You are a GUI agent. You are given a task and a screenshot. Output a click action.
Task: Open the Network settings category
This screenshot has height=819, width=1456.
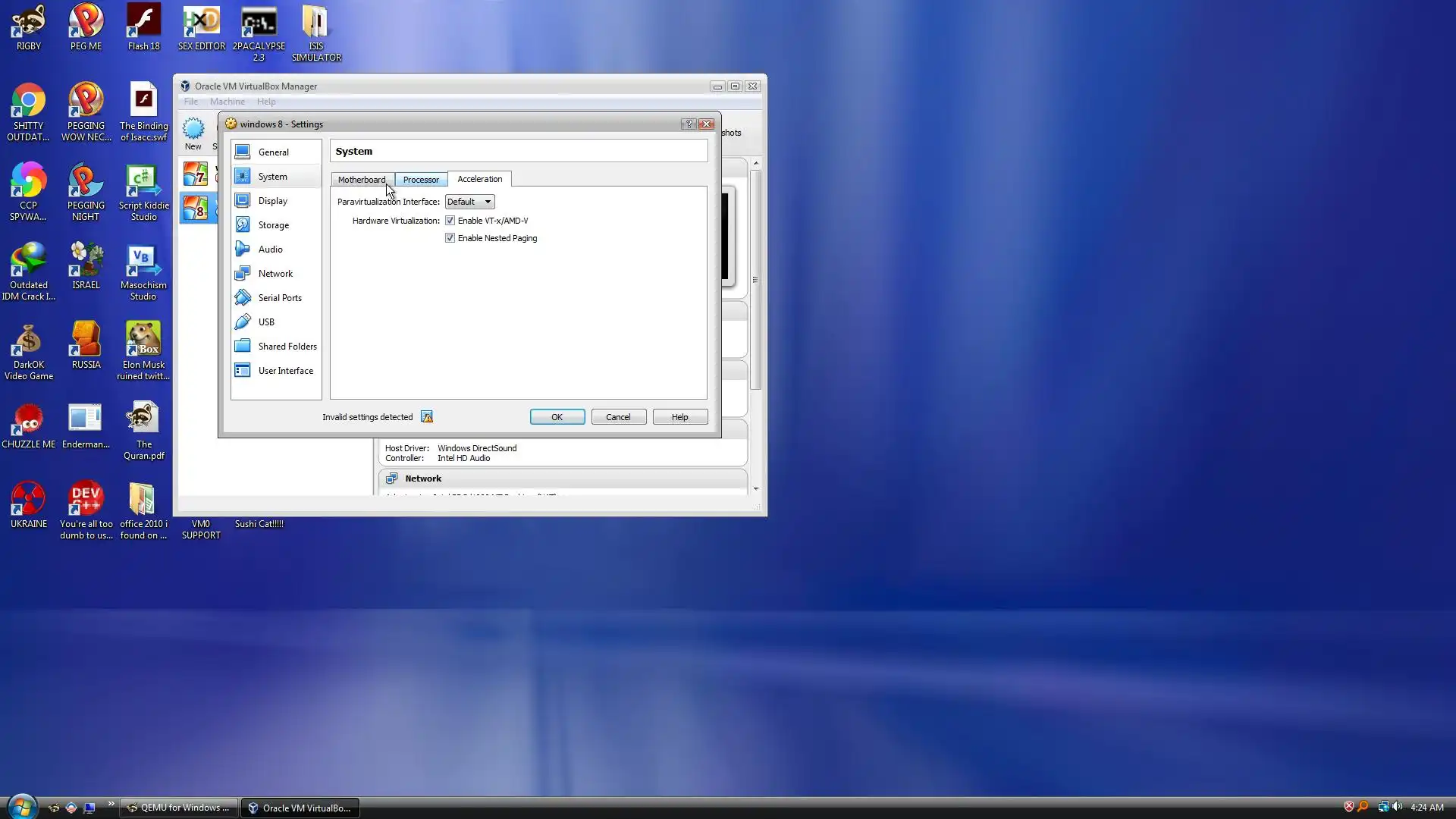click(275, 274)
